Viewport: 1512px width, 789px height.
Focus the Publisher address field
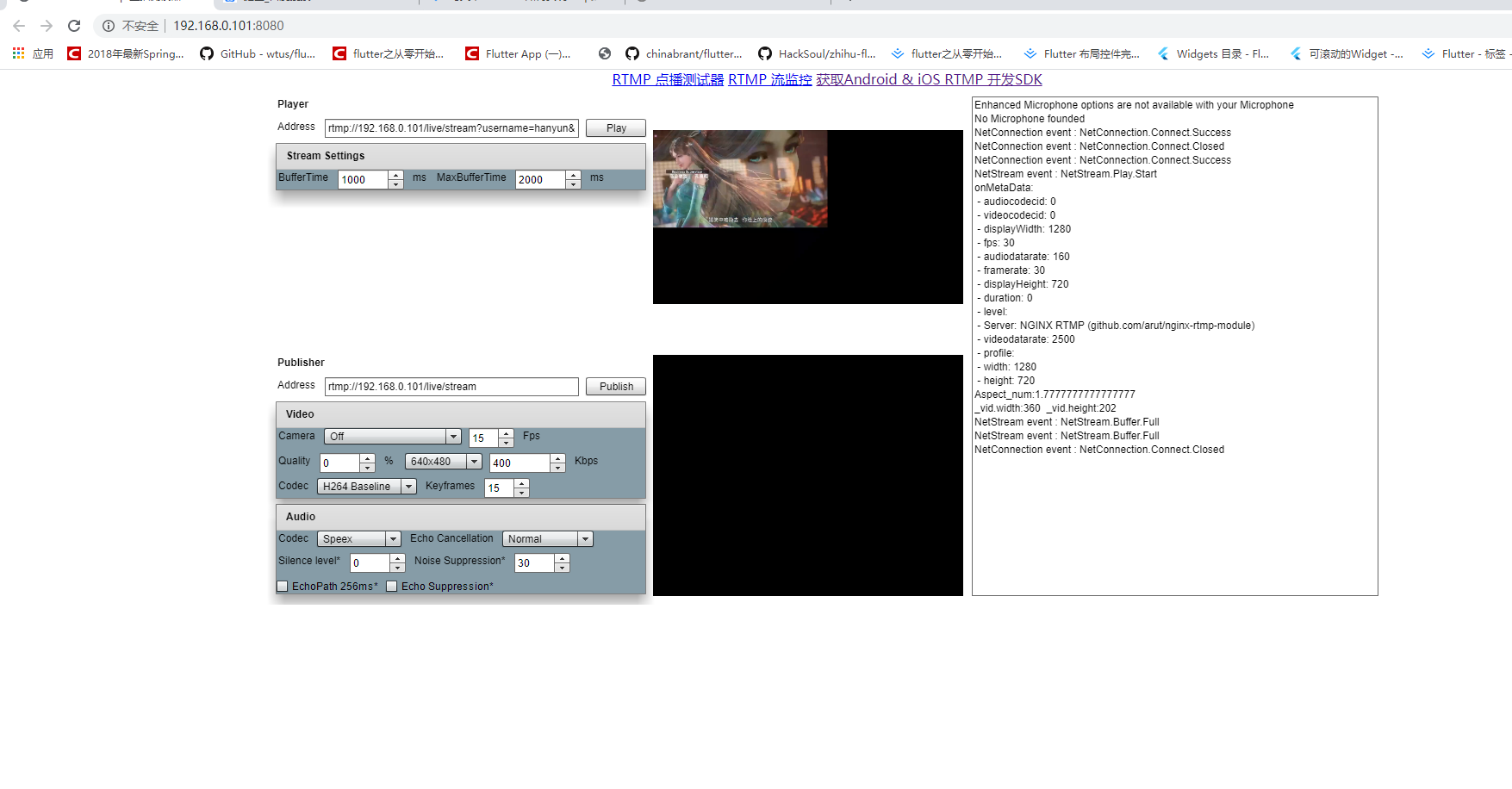(451, 387)
